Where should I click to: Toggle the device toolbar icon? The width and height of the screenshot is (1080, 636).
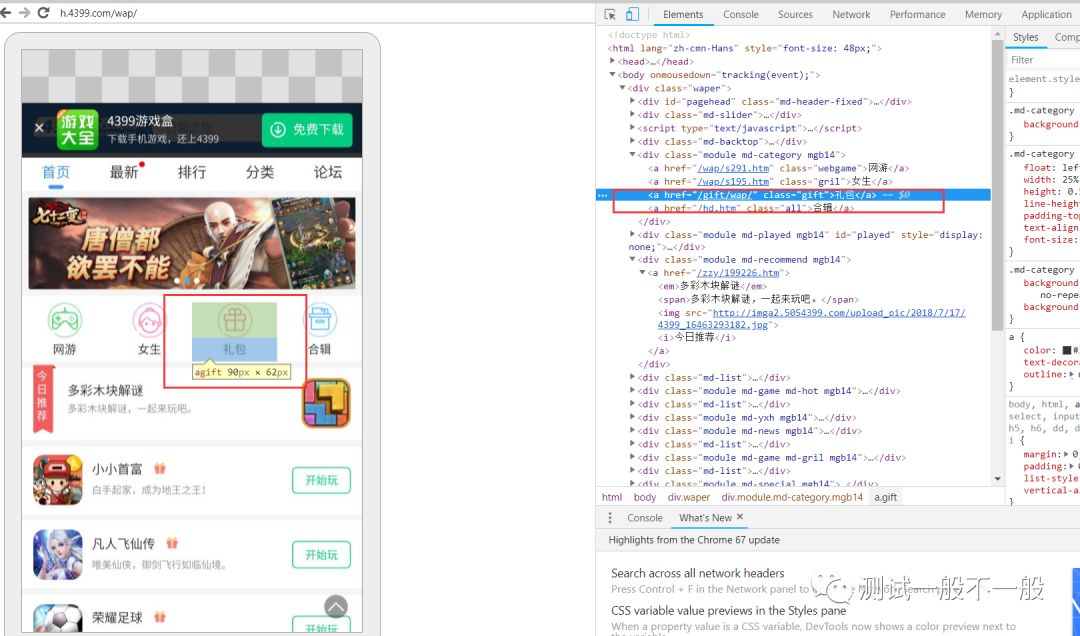[x=632, y=14]
